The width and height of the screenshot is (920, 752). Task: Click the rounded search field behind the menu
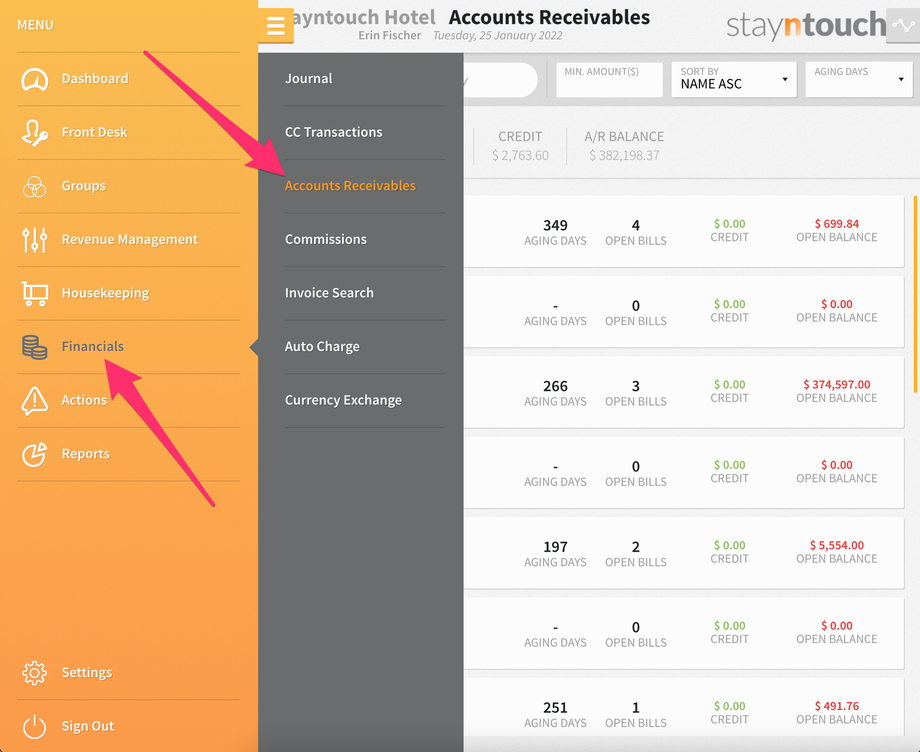pyautogui.click(x=500, y=80)
